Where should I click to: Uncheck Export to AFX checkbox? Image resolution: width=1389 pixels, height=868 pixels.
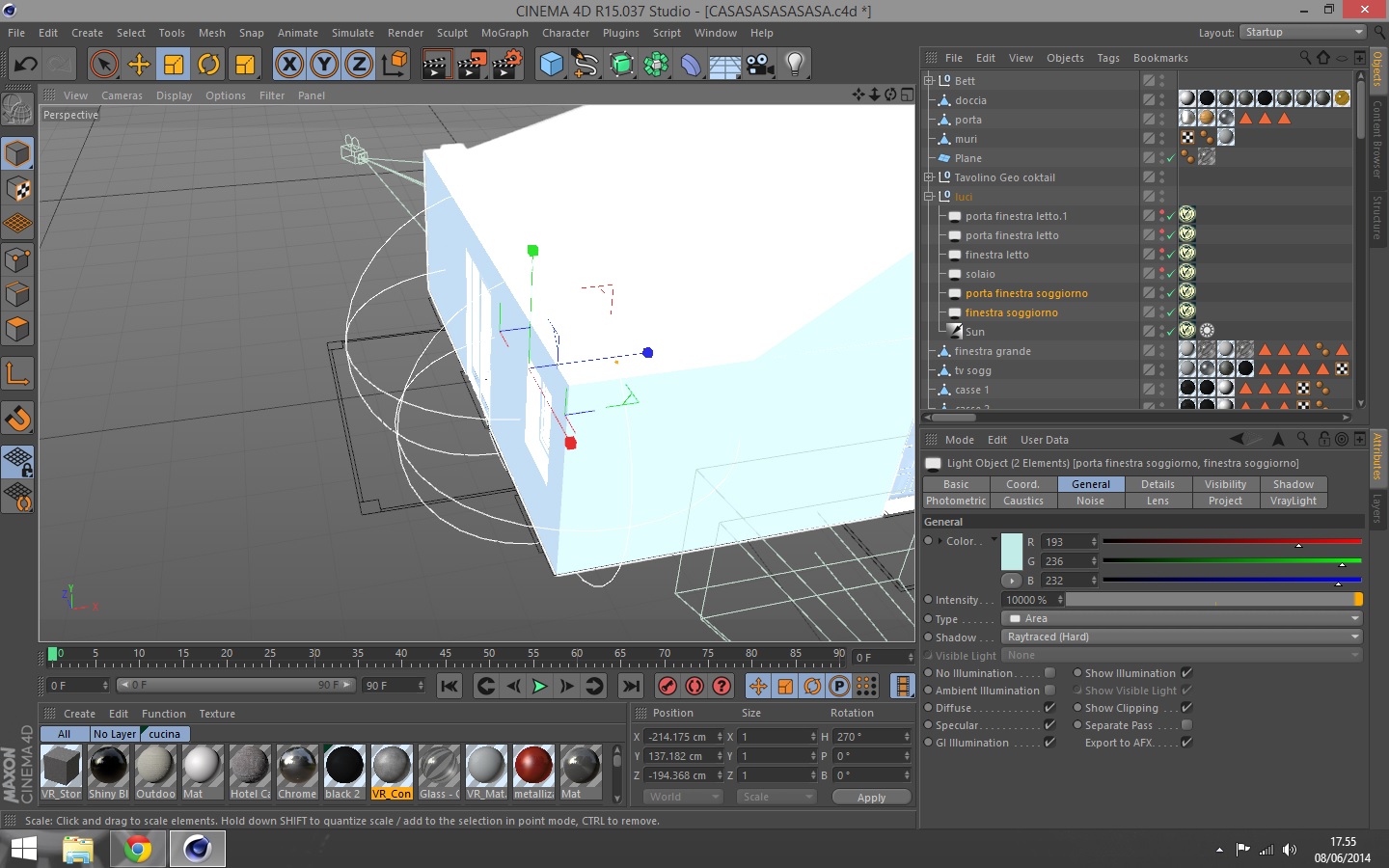pyautogui.click(x=1186, y=743)
